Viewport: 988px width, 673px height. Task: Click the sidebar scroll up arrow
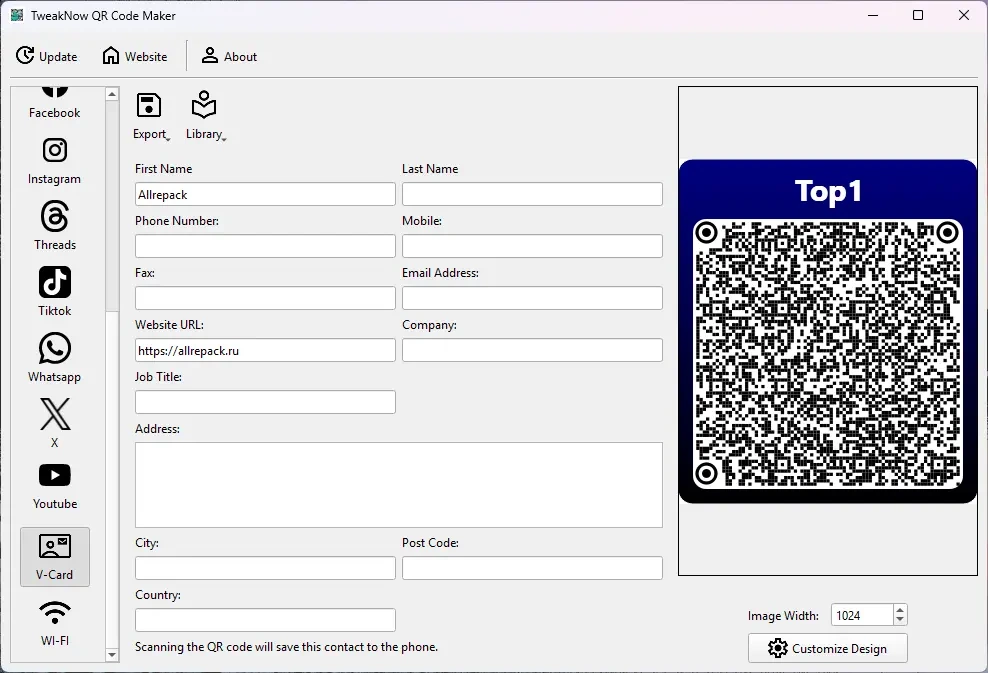(x=112, y=94)
